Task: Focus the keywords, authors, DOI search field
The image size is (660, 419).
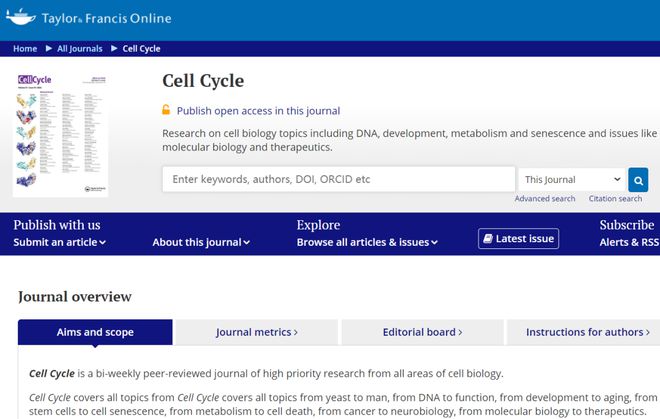Action: pos(339,179)
